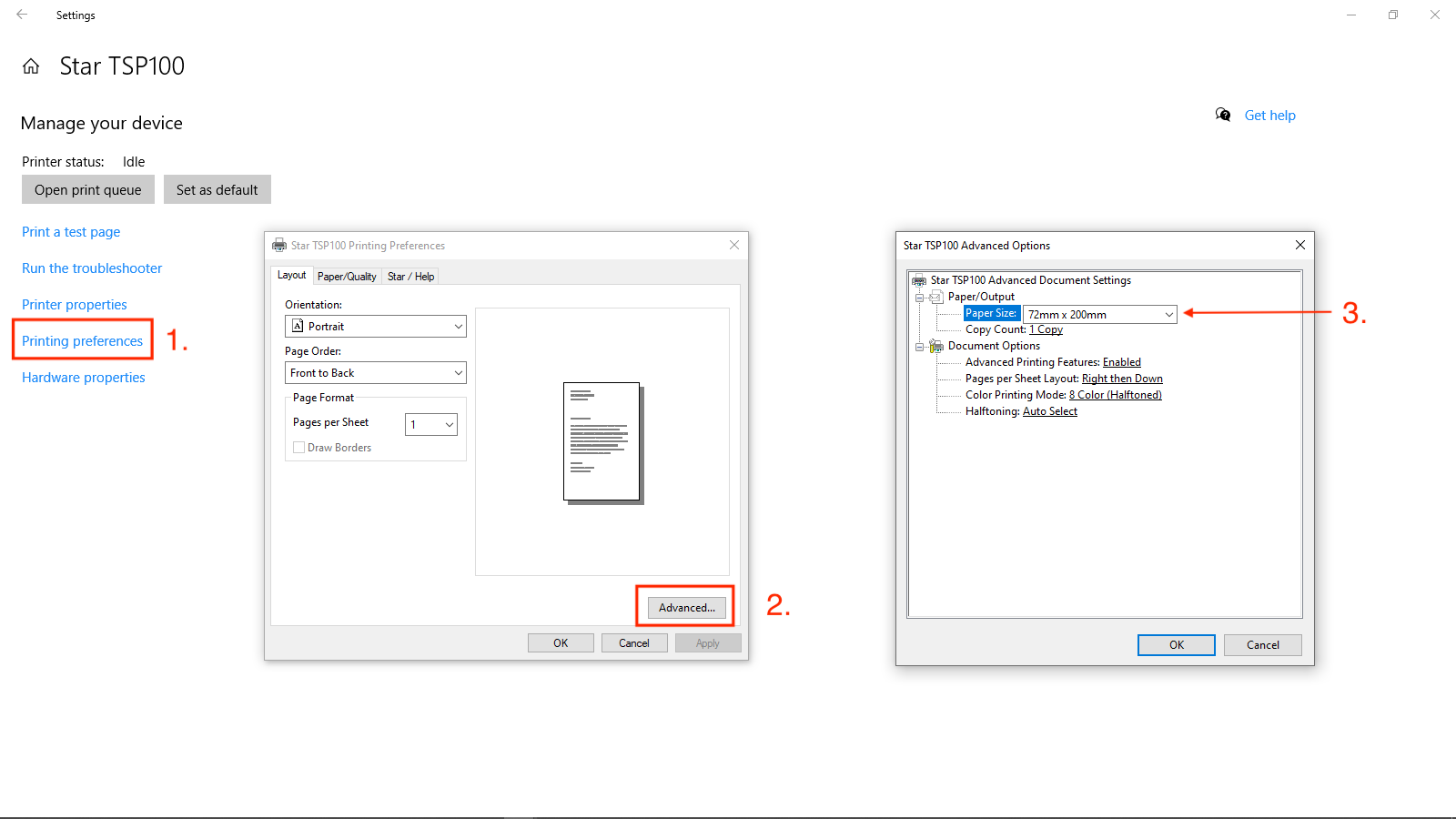The width and height of the screenshot is (1456, 819).
Task: Switch to the Layout tab
Action: 292,275
